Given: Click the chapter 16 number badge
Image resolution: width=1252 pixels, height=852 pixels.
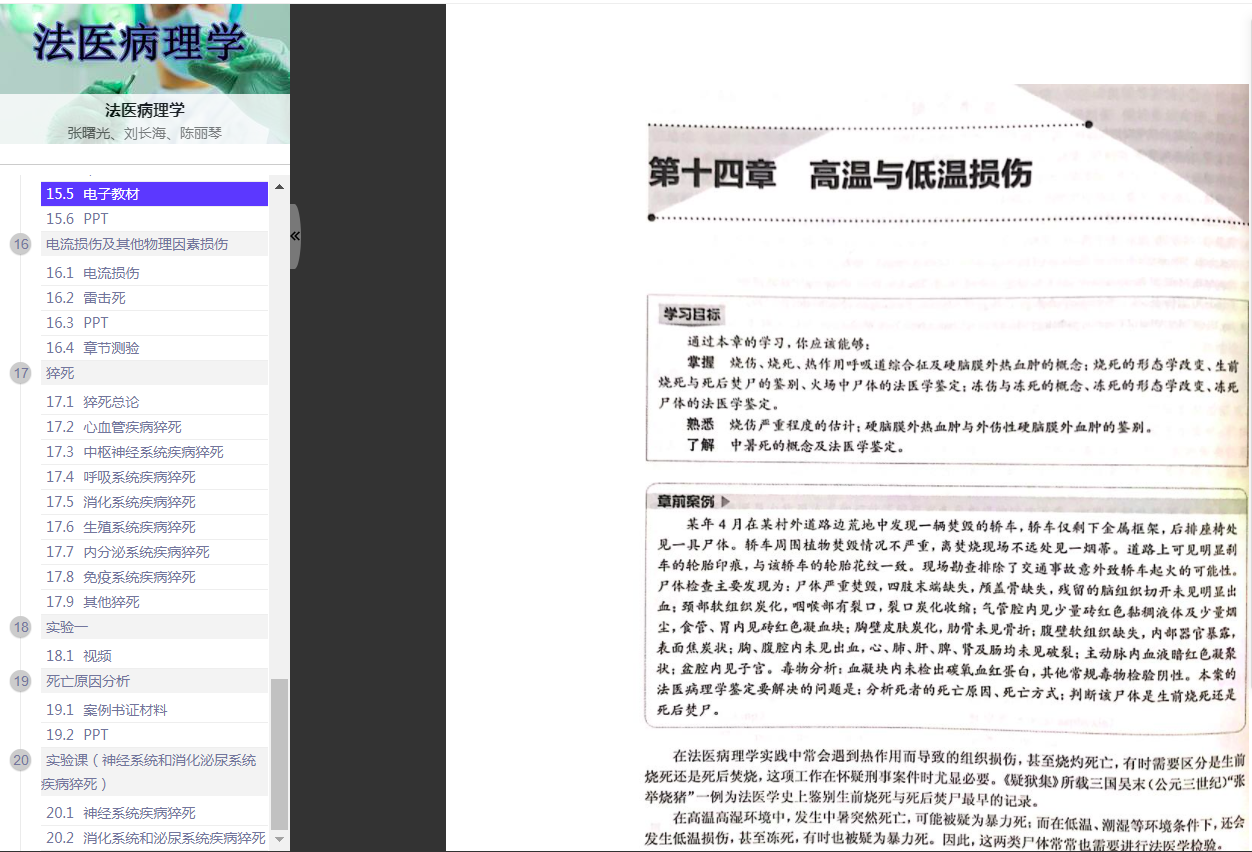Looking at the screenshot, I should [x=21, y=244].
